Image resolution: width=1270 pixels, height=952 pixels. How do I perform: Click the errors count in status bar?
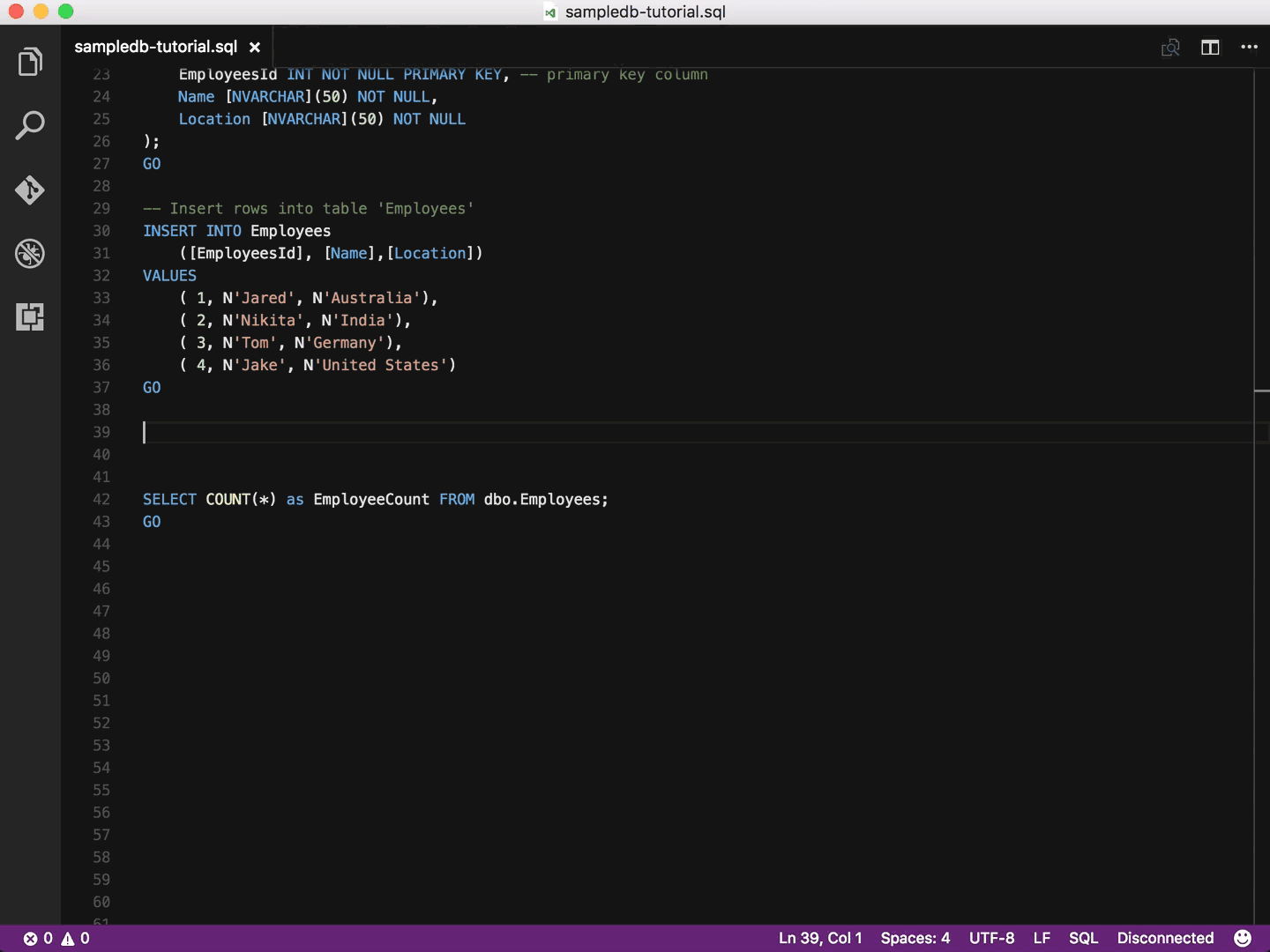tap(38, 938)
